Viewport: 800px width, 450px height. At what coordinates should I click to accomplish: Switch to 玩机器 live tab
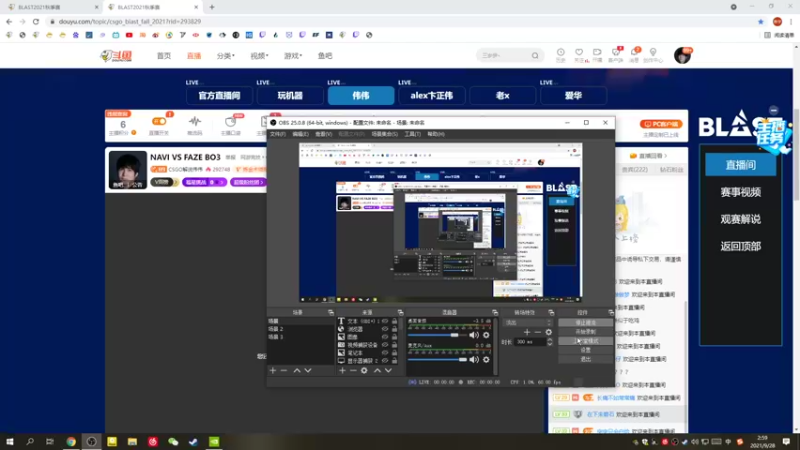290,95
